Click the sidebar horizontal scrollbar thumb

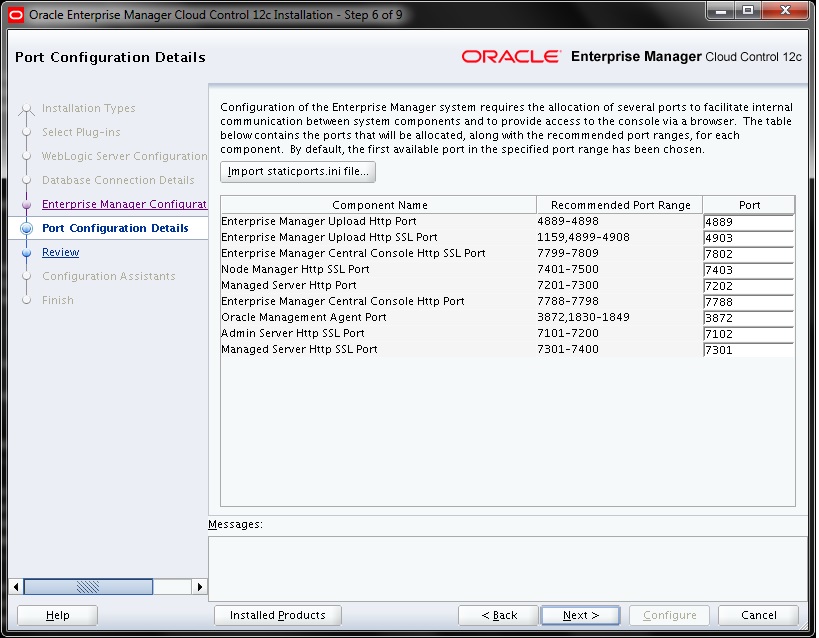click(x=88, y=587)
